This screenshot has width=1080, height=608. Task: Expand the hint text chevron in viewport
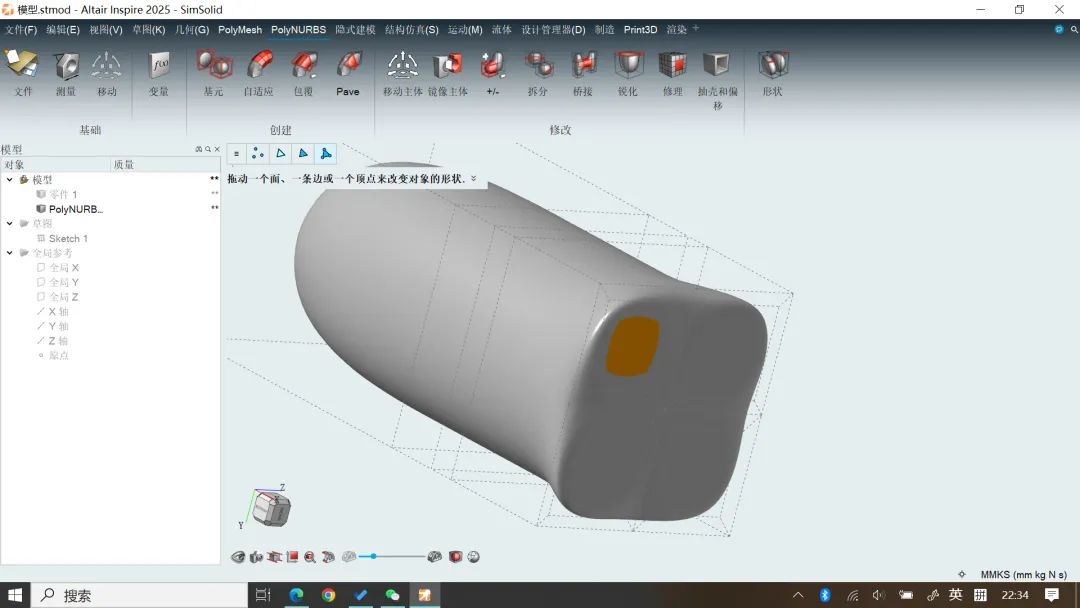coord(474,180)
